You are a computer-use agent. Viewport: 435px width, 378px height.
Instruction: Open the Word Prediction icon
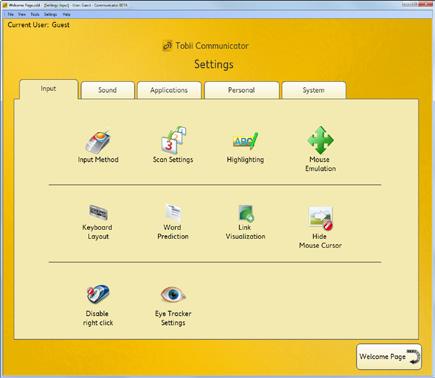click(173, 213)
